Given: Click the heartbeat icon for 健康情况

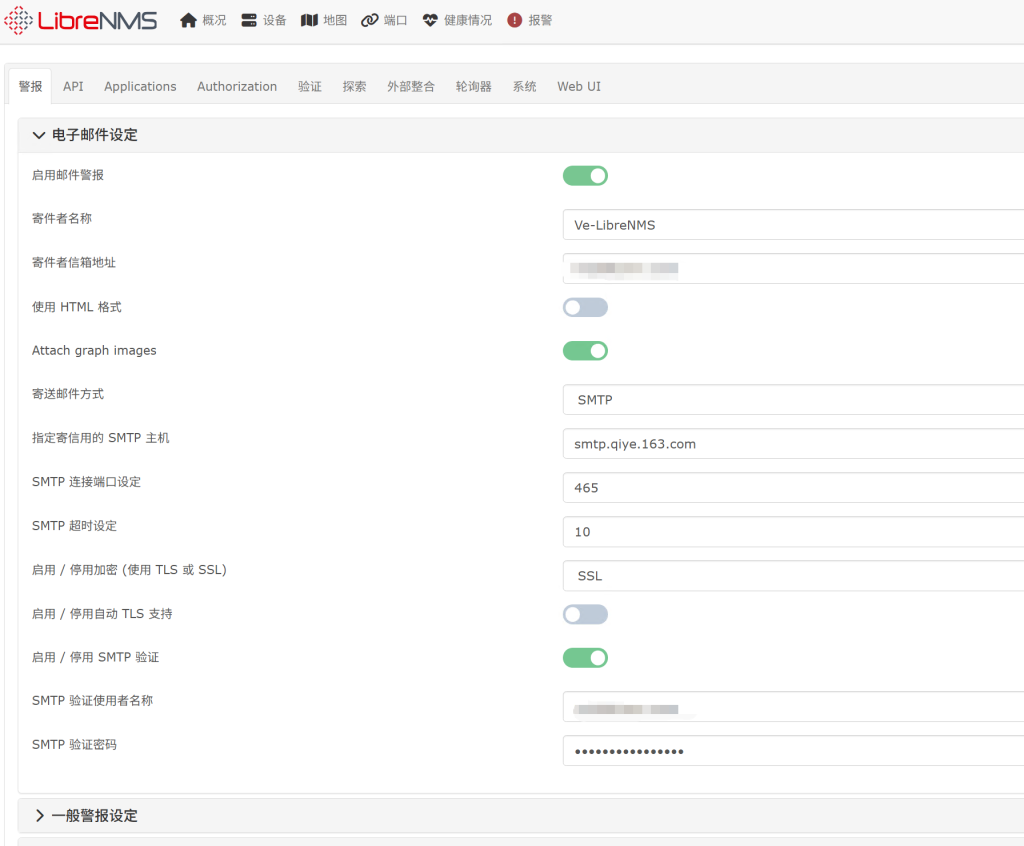Looking at the screenshot, I should pos(430,21).
